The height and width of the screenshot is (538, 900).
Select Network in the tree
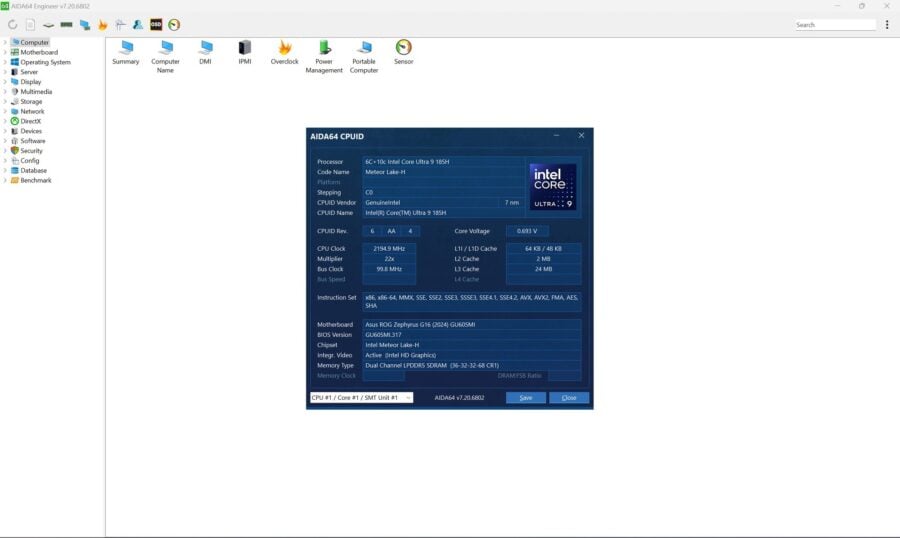pos(32,111)
